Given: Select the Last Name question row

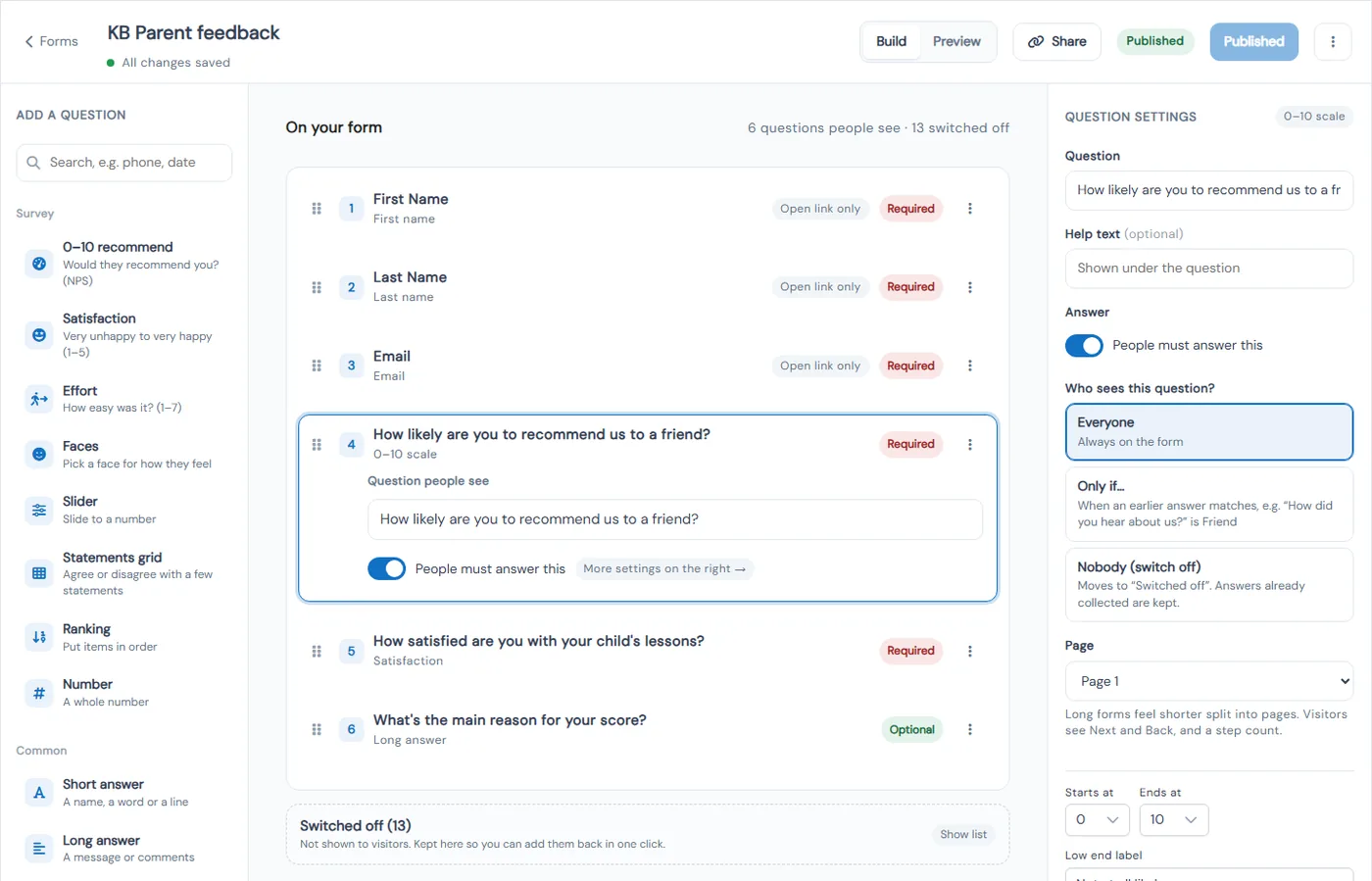Looking at the screenshot, I should 648,287.
